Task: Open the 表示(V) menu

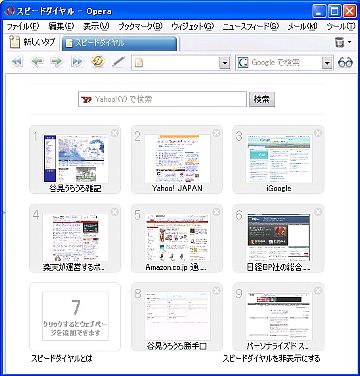Action: pyautogui.click(x=96, y=26)
